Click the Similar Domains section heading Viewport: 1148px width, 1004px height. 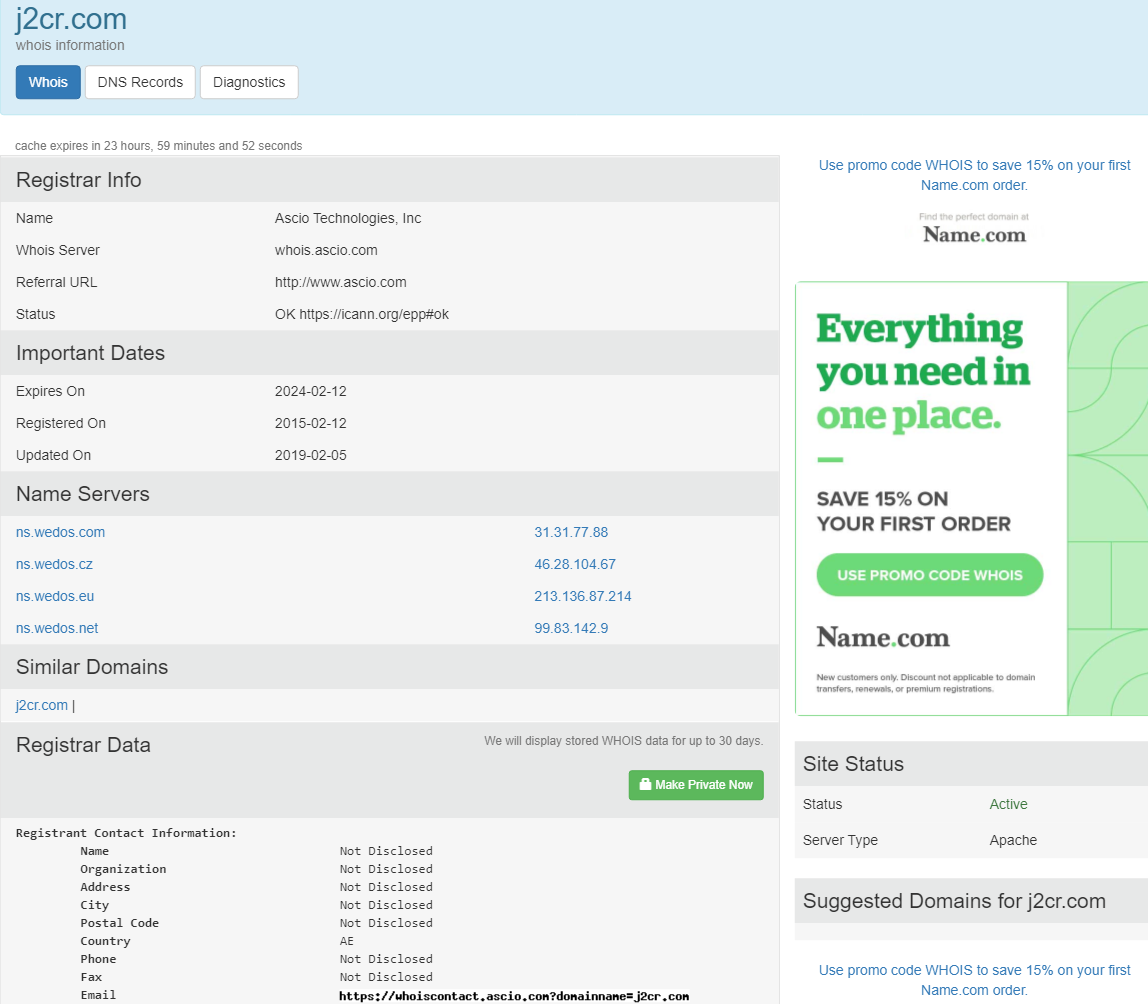click(x=92, y=667)
